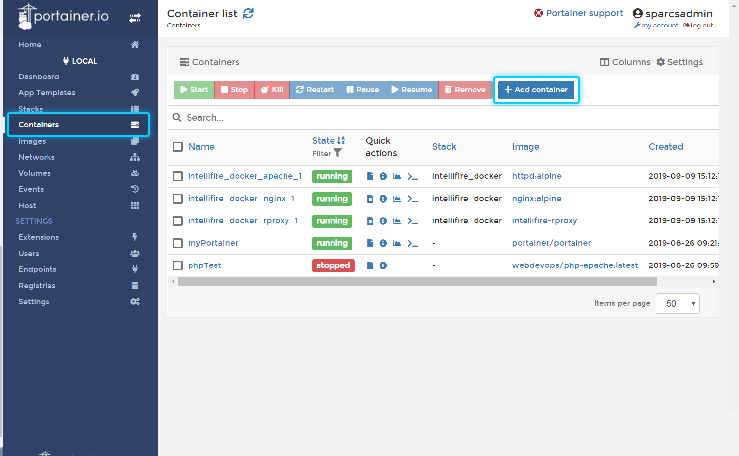This screenshot has width=739, height=456.
Task: Select the myPortainer row checkbox
Action: coord(178,243)
